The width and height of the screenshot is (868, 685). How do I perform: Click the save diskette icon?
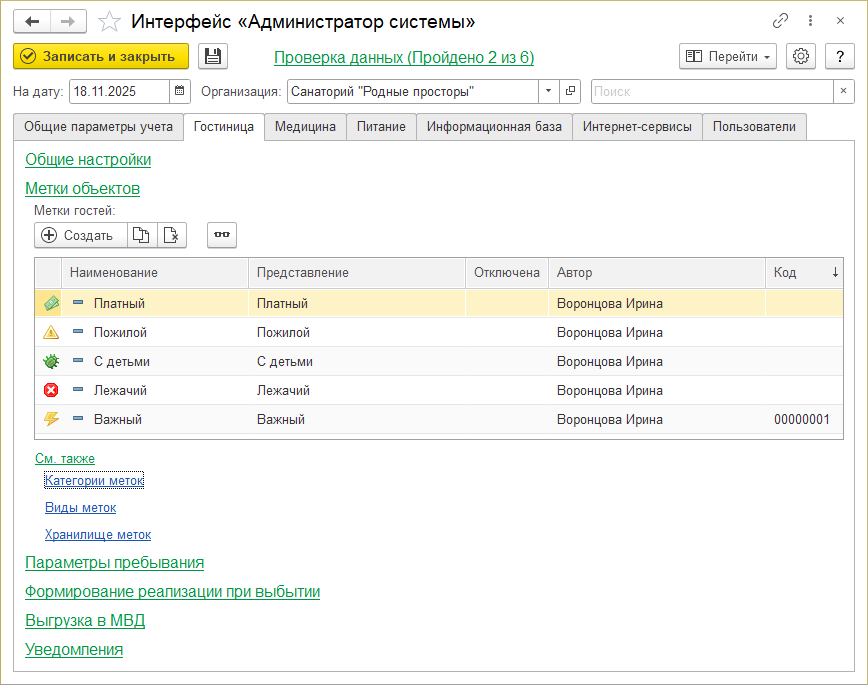(213, 57)
